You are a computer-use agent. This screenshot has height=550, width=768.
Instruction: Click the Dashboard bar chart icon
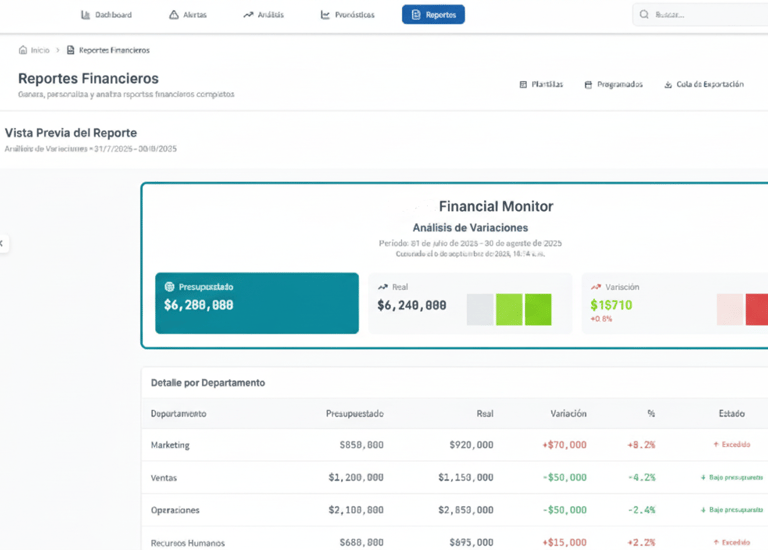[x=85, y=15]
